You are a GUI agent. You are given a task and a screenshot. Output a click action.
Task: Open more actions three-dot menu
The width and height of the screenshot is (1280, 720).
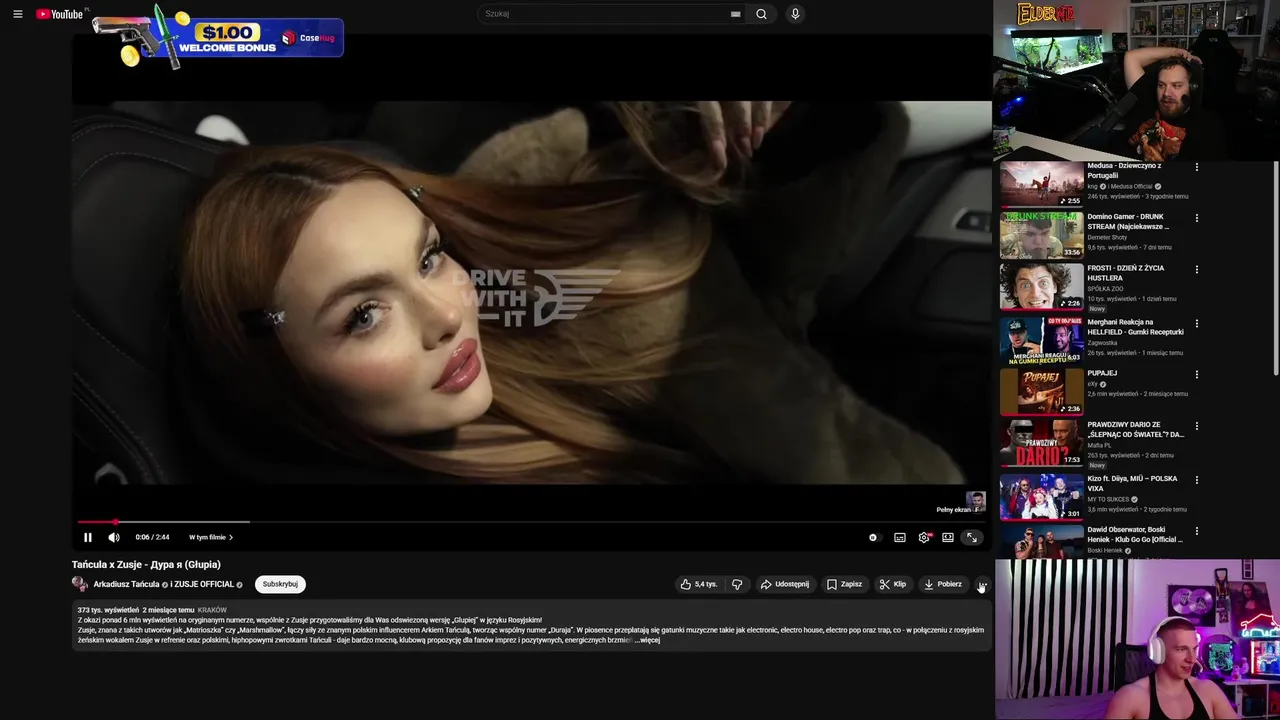(982, 584)
